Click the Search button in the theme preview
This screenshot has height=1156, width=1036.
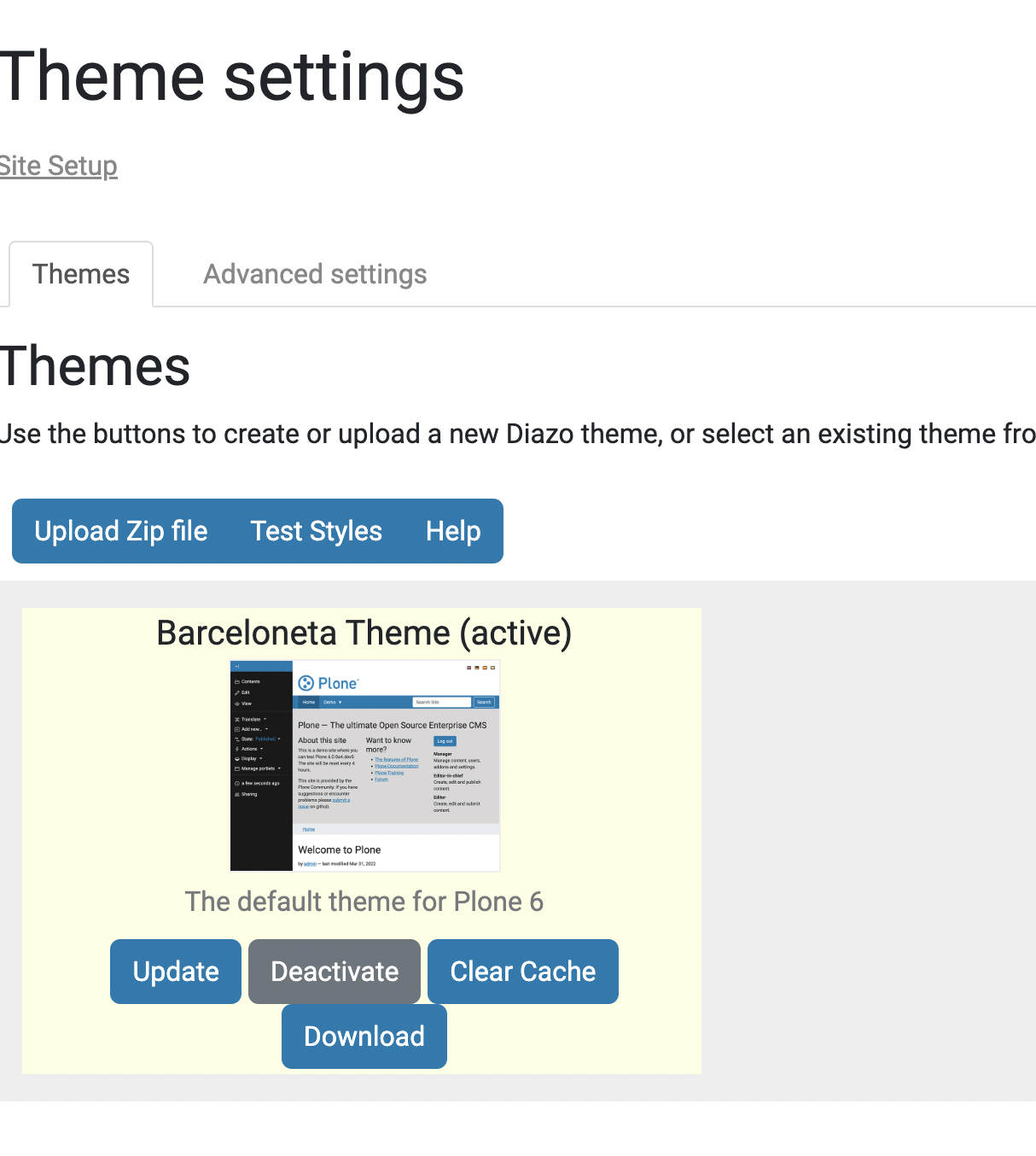484,702
